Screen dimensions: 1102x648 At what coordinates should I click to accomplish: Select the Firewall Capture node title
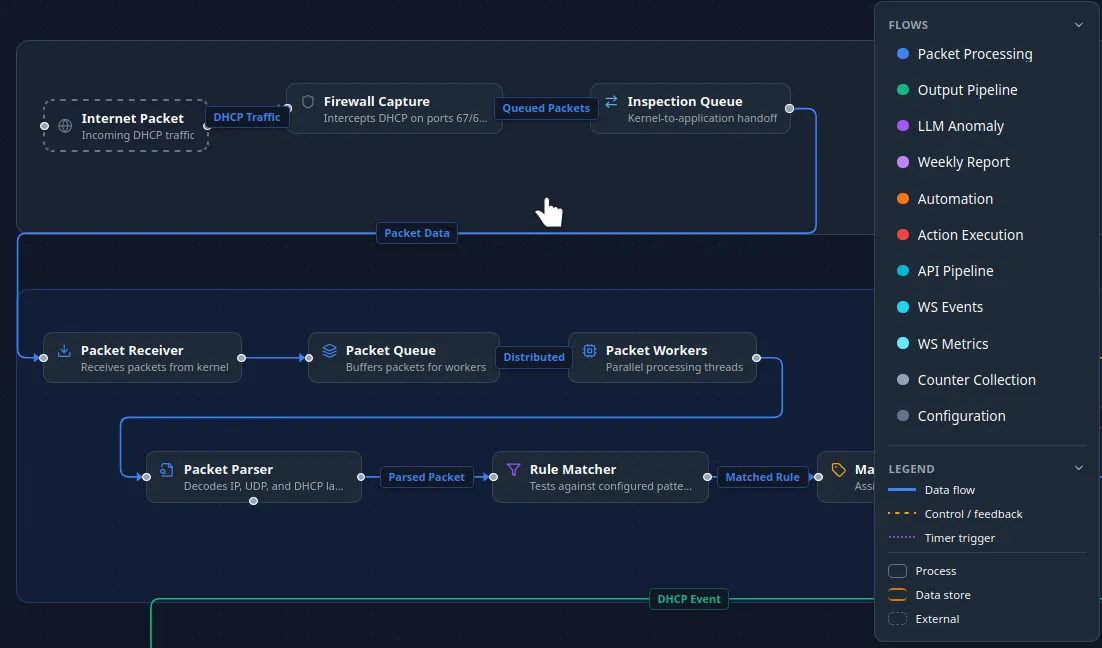tap(377, 101)
